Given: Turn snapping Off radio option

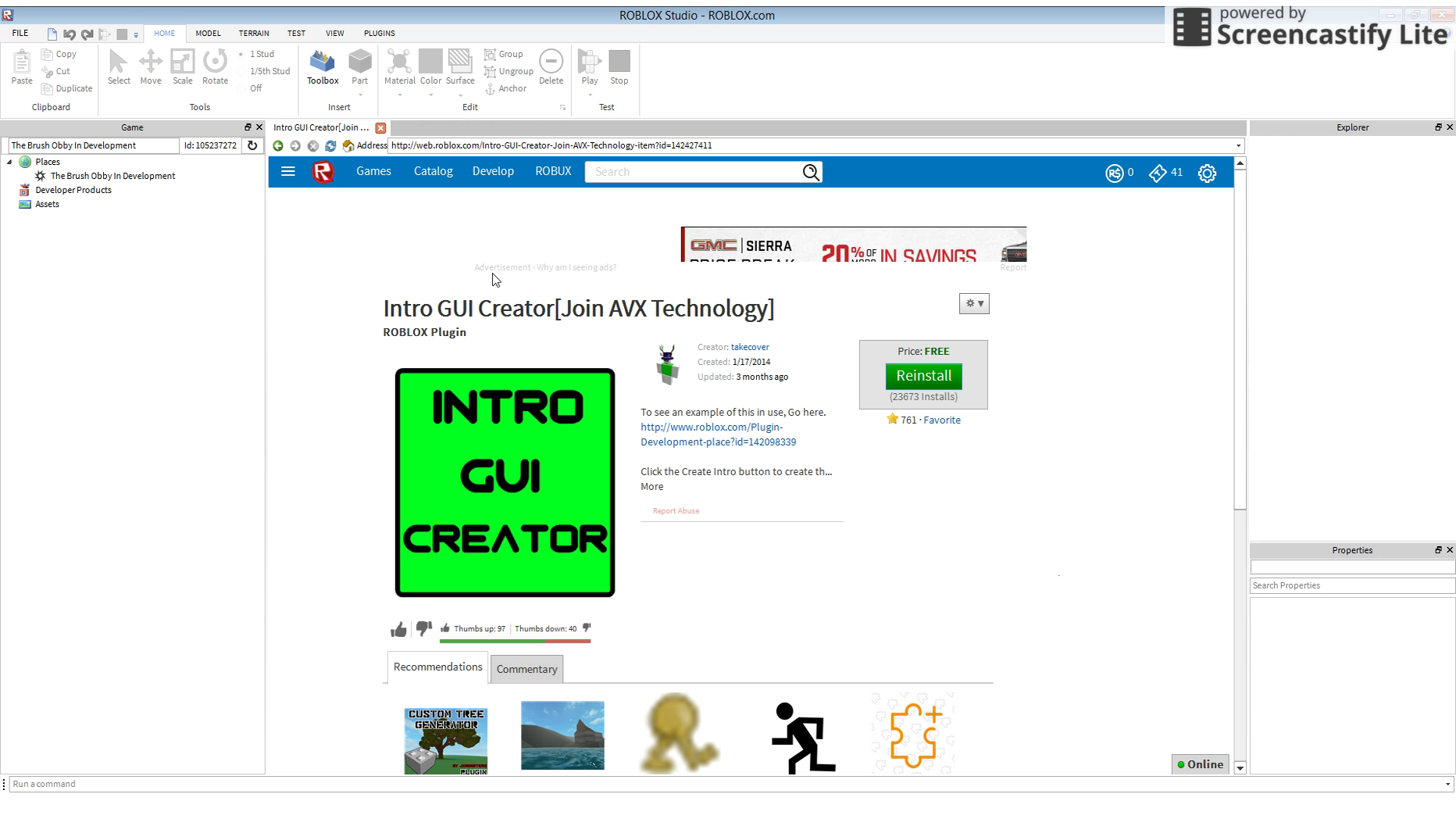Looking at the screenshot, I should click(x=241, y=89).
